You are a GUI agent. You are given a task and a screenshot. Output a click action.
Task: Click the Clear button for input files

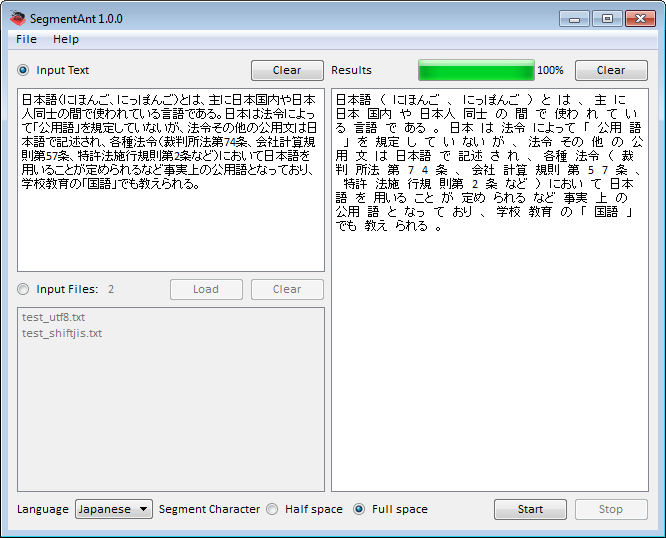pyautogui.click(x=287, y=290)
